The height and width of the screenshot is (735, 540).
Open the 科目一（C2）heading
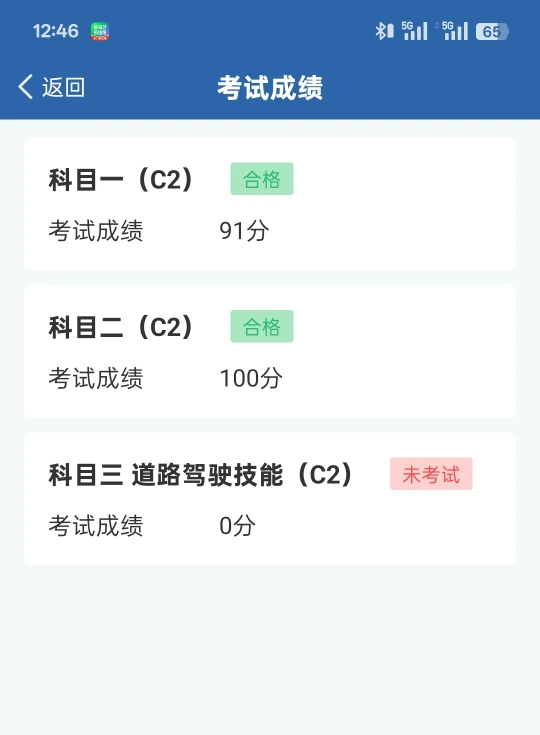point(121,180)
